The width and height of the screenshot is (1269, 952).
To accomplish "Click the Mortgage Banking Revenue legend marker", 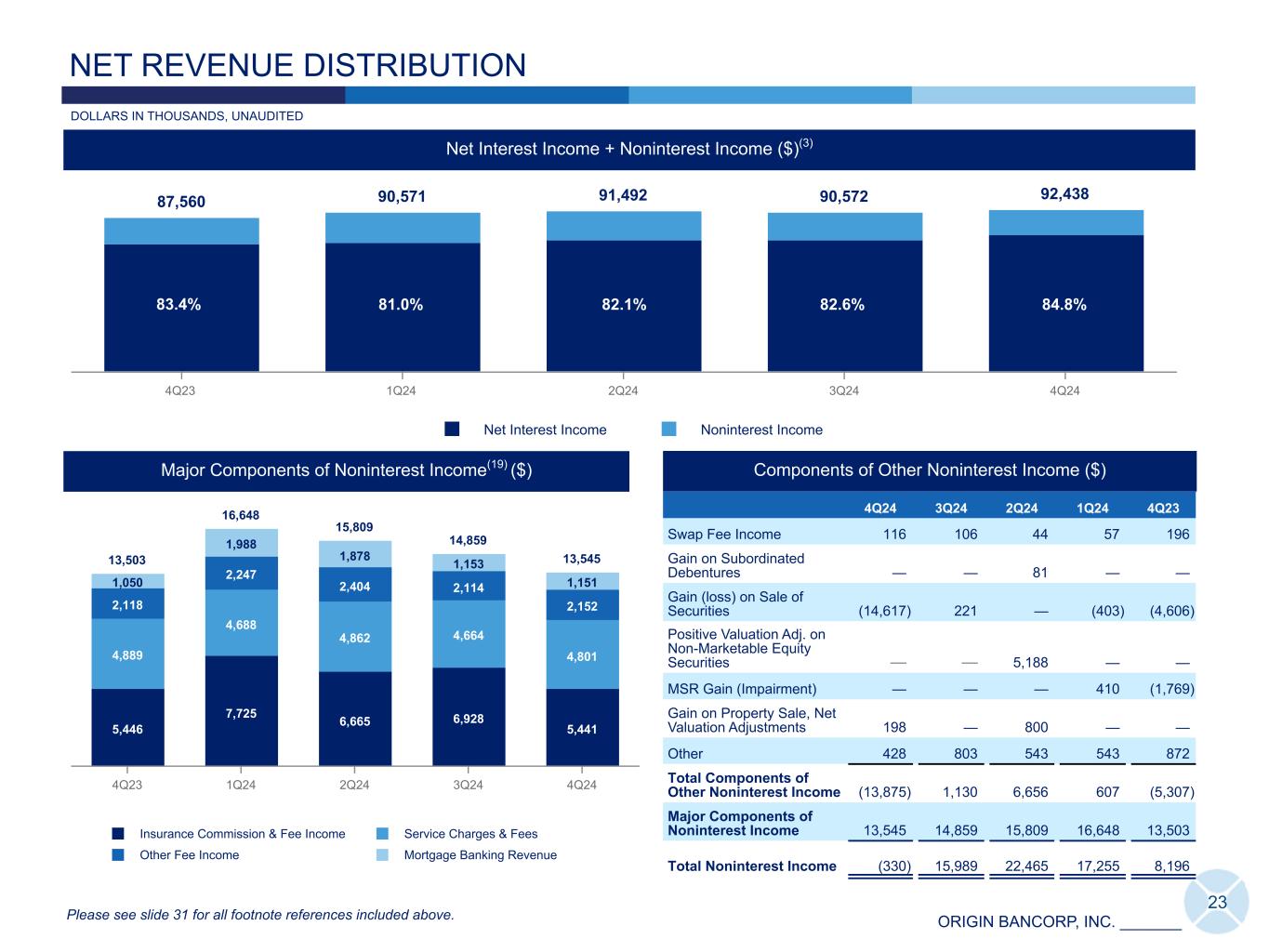I will (382, 854).
